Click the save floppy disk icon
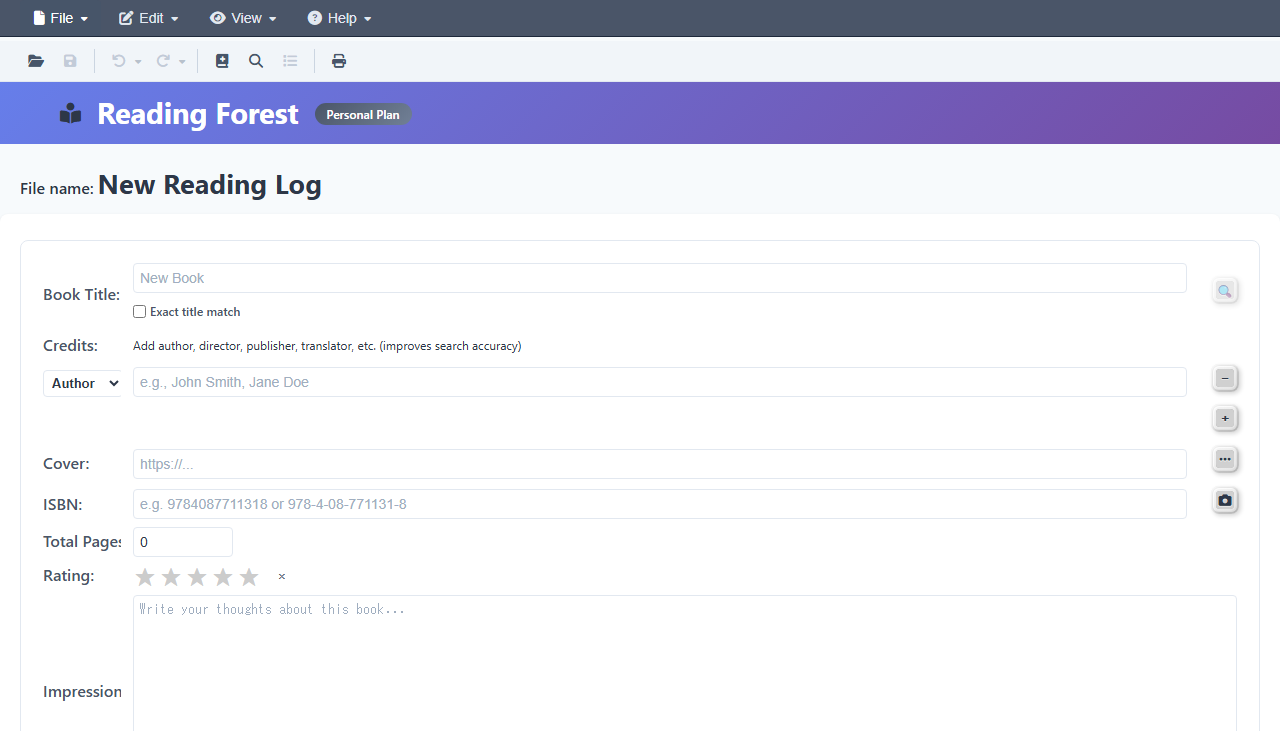Image resolution: width=1280 pixels, height=731 pixels. 70,61
